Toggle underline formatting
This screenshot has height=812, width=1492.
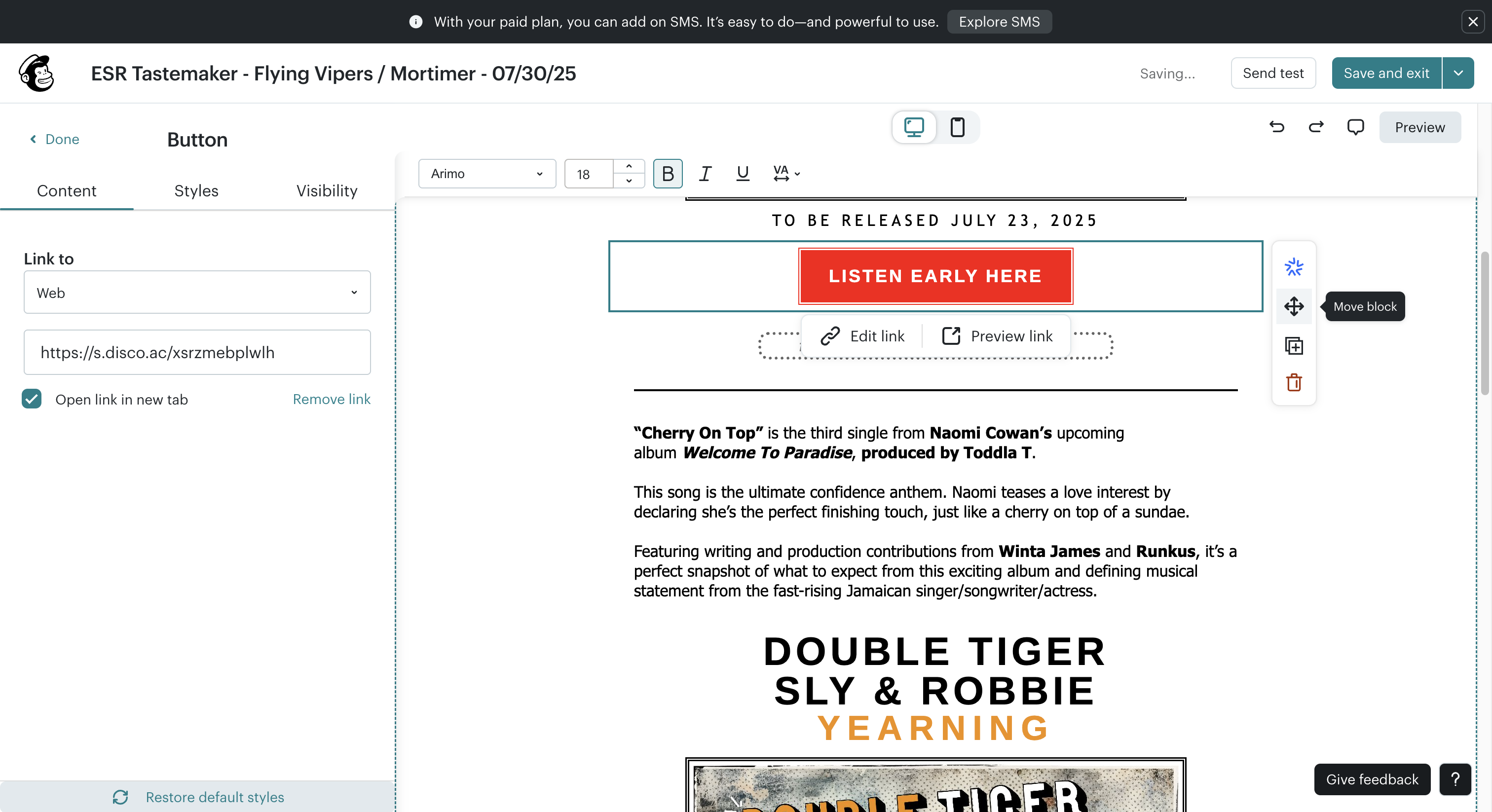[743, 173]
